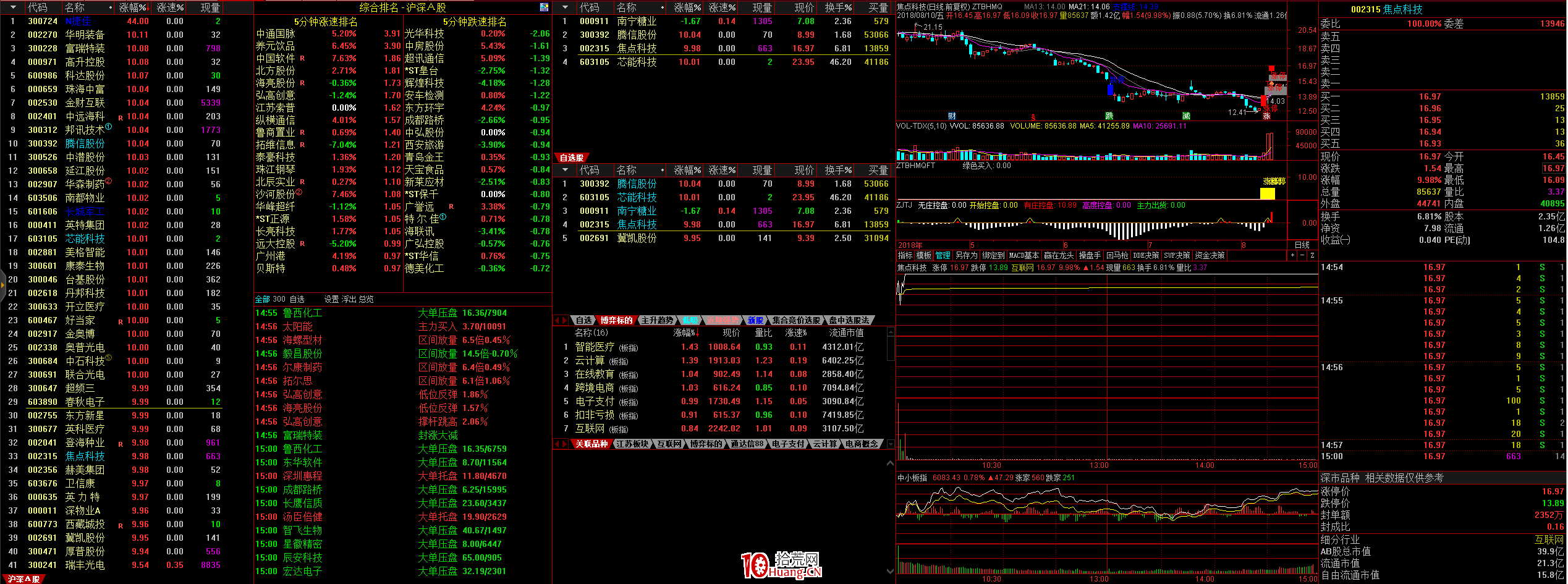The height and width of the screenshot is (584, 1568).
Task: Click 总览 in the alerts bar
Action: click(366, 299)
